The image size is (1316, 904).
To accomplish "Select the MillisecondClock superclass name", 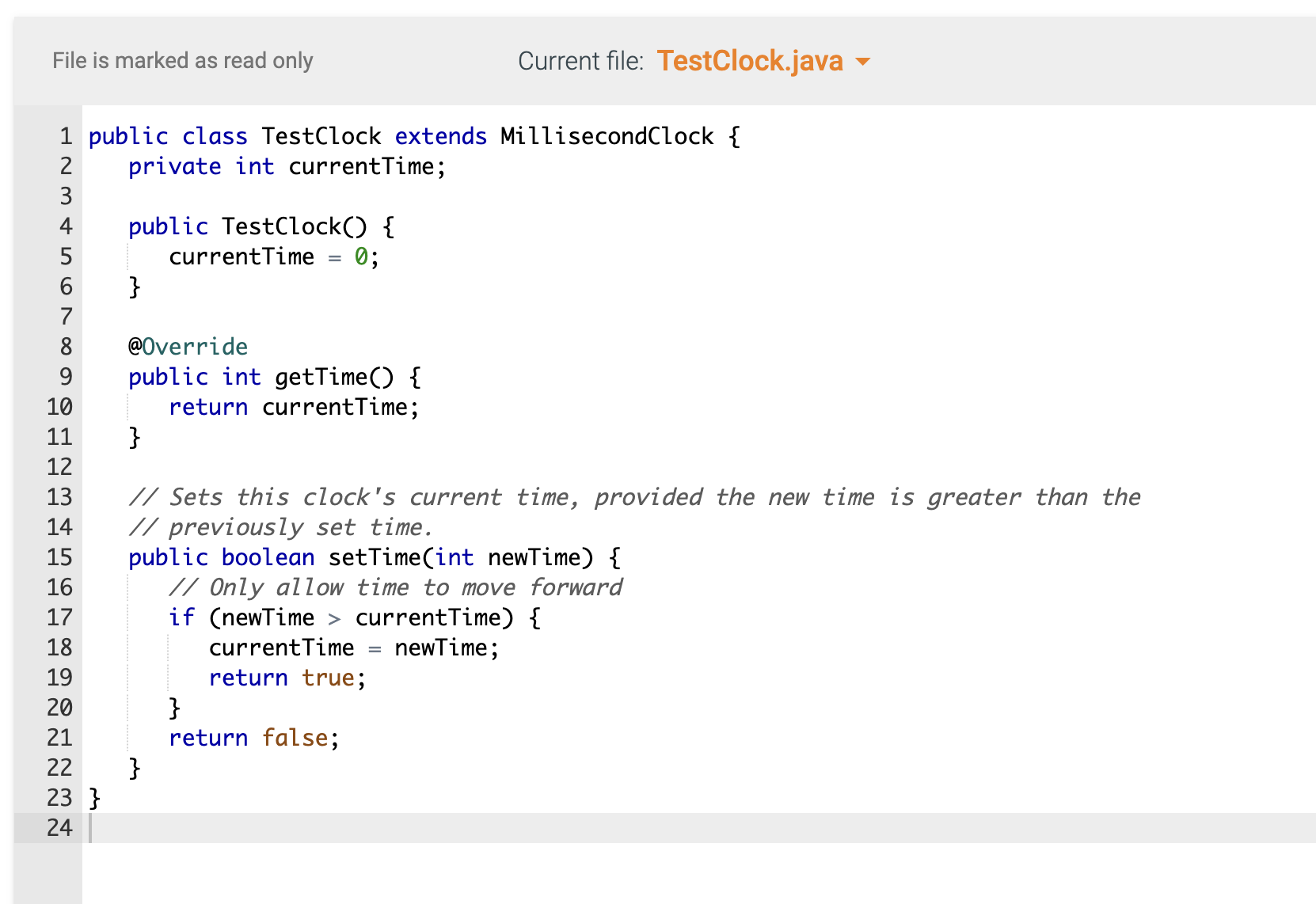I will (x=605, y=135).
